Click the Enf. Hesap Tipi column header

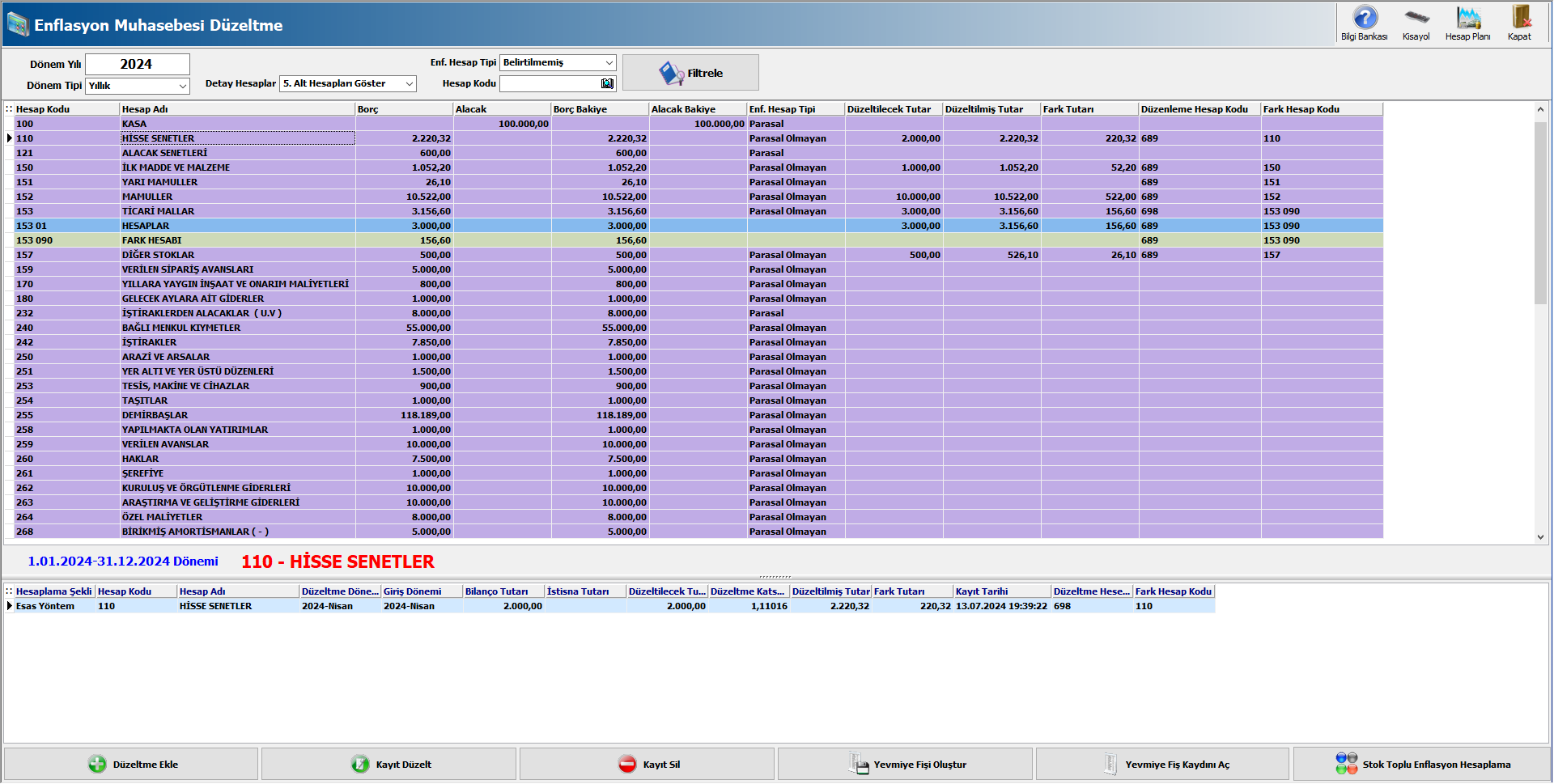(x=796, y=109)
